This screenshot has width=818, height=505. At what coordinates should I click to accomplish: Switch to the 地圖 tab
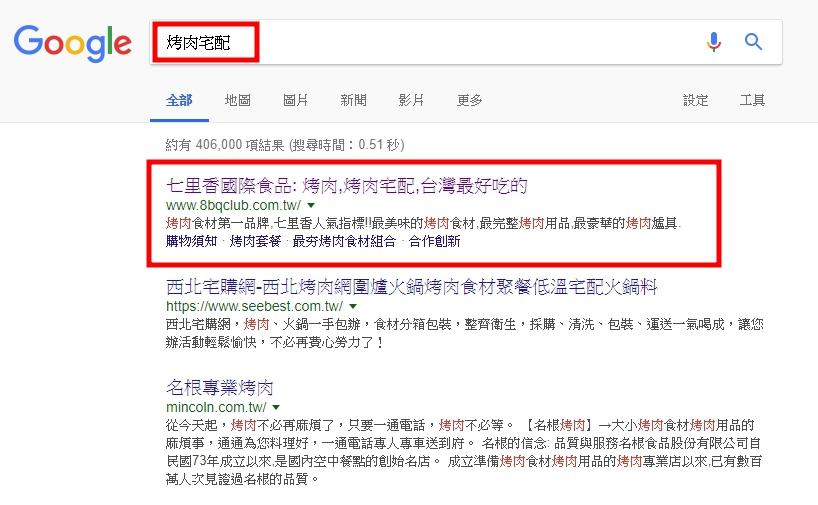tap(237, 100)
